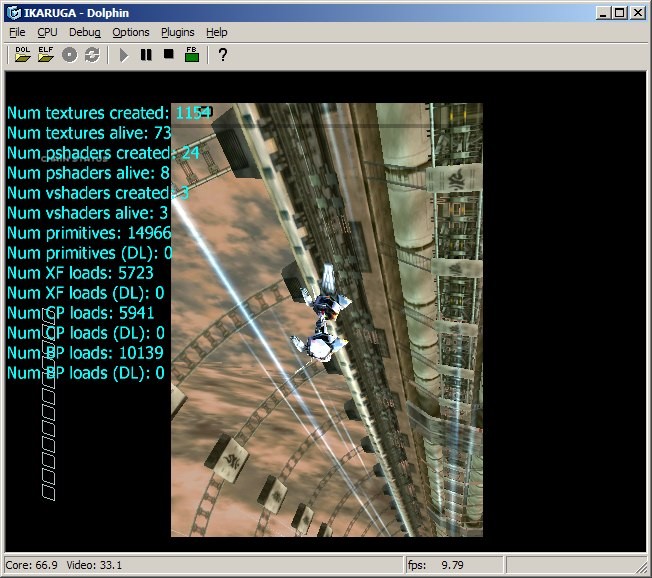Close the Dolphin window
This screenshot has height=578, width=652.
pos(637,13)
